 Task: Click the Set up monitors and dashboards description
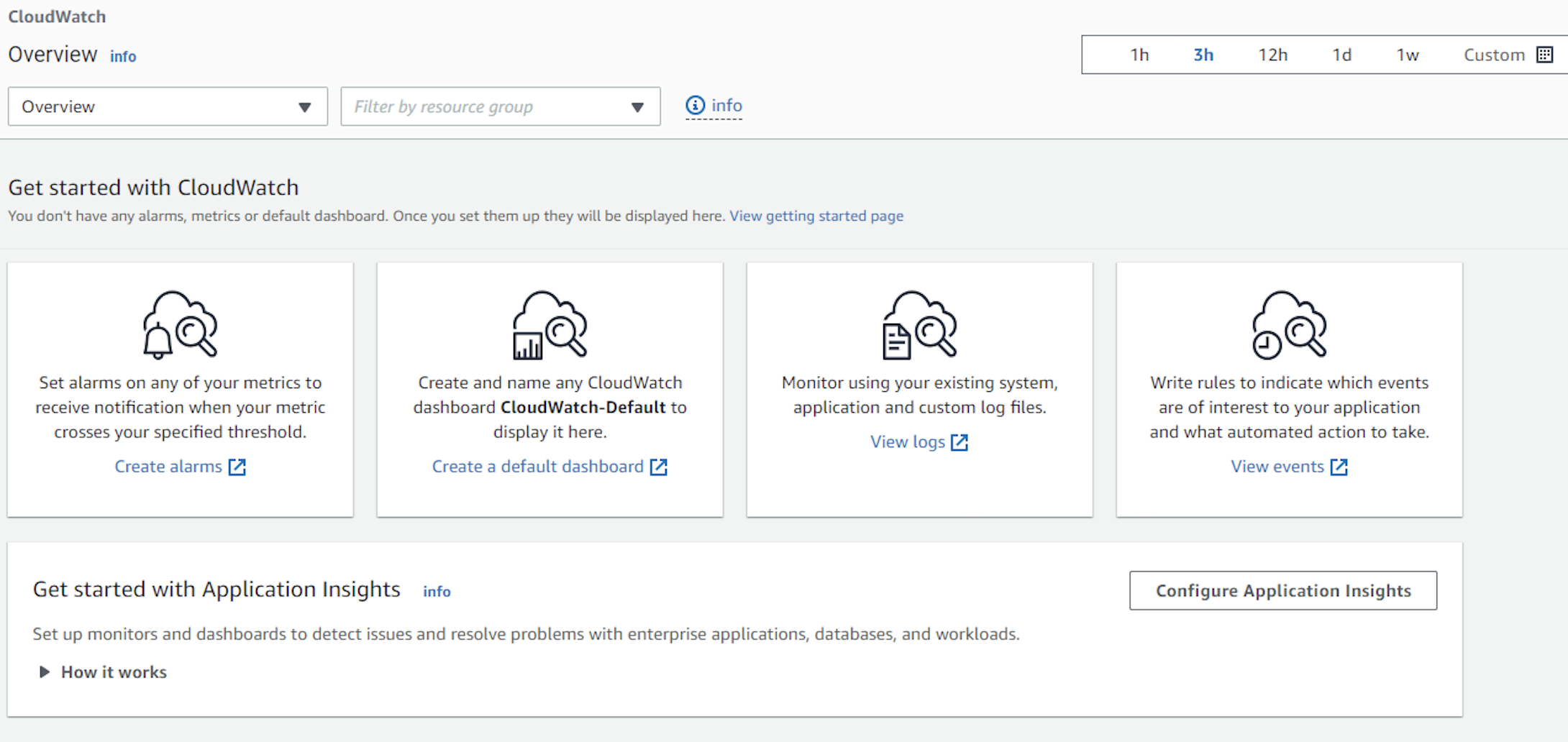[x=526, y=634]
